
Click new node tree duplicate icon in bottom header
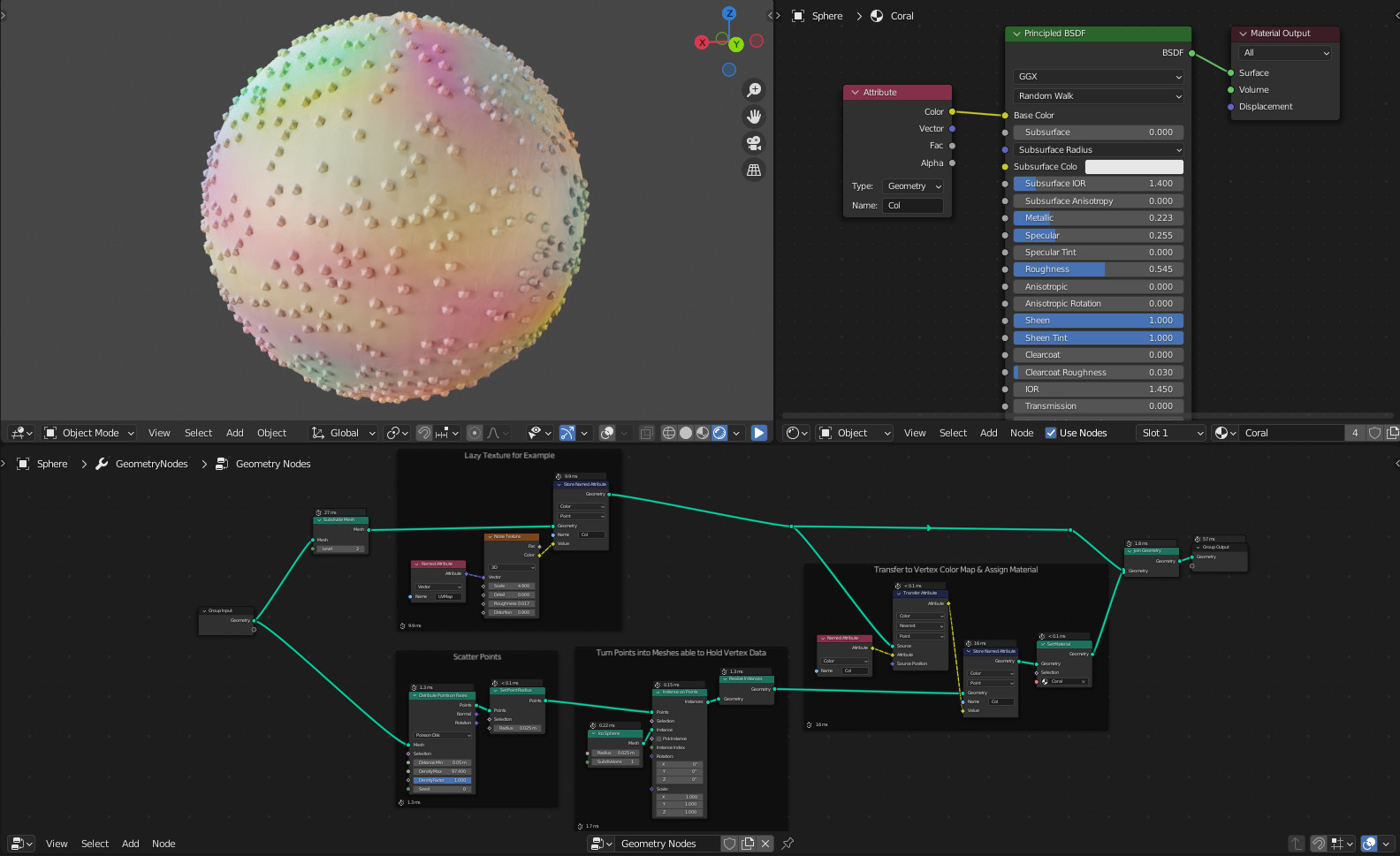coord(748,844)
